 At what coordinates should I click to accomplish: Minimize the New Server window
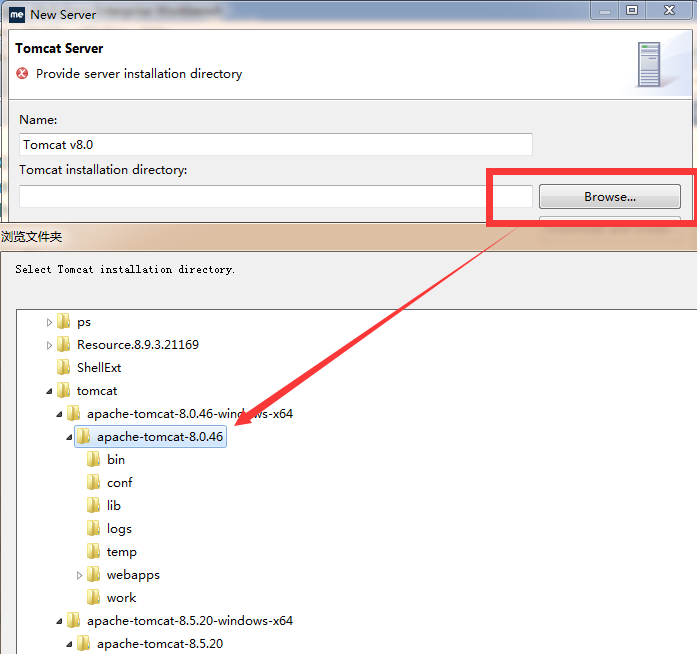pos(605,10)
